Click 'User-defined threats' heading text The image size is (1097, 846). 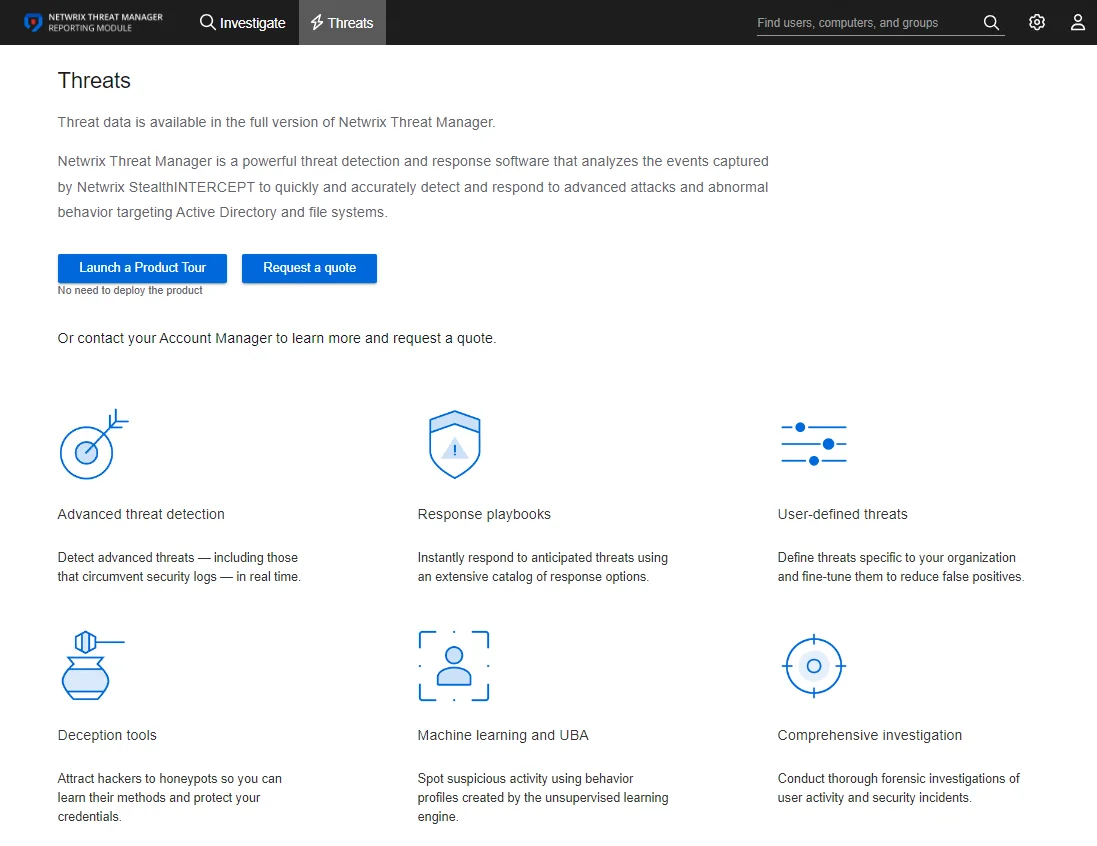point(842,514)
